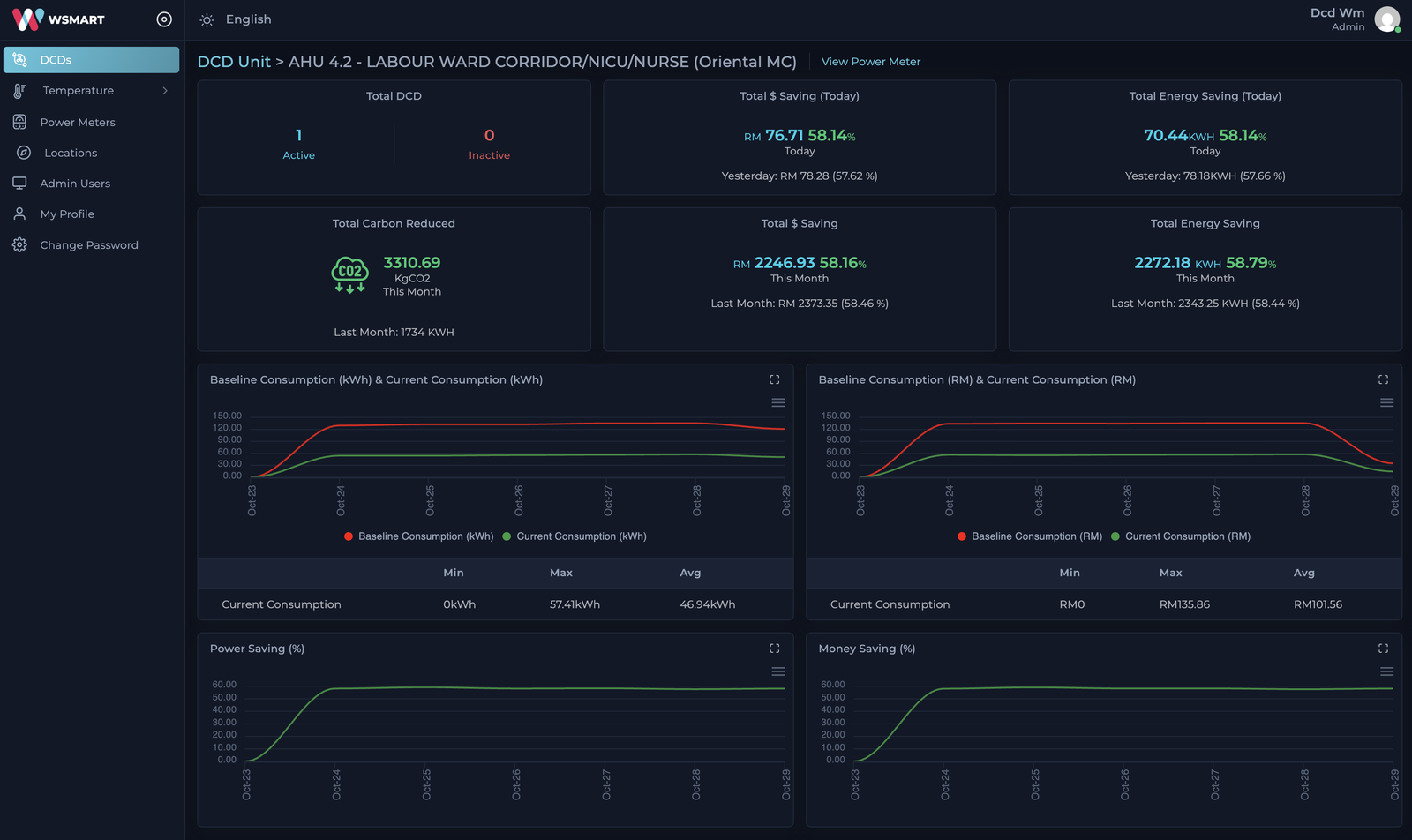The height and width of the screenshot is (840, 1412).
Task: Click the Admin Users monitor icon
Action: point(19,184)
